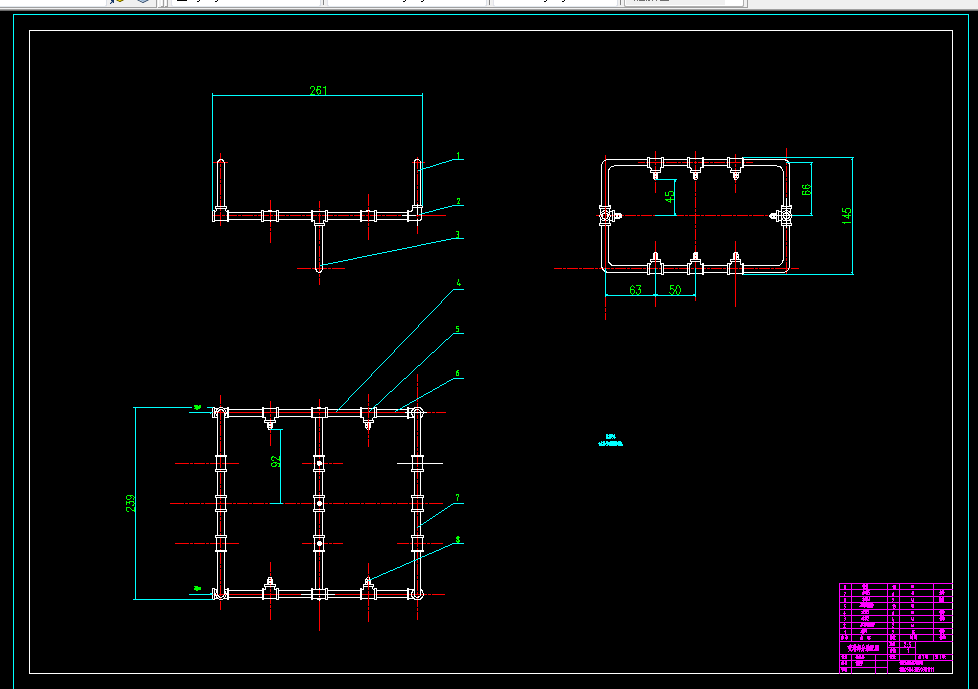
Task: Click part callout number 2
Action: click(x=458, y=201)
